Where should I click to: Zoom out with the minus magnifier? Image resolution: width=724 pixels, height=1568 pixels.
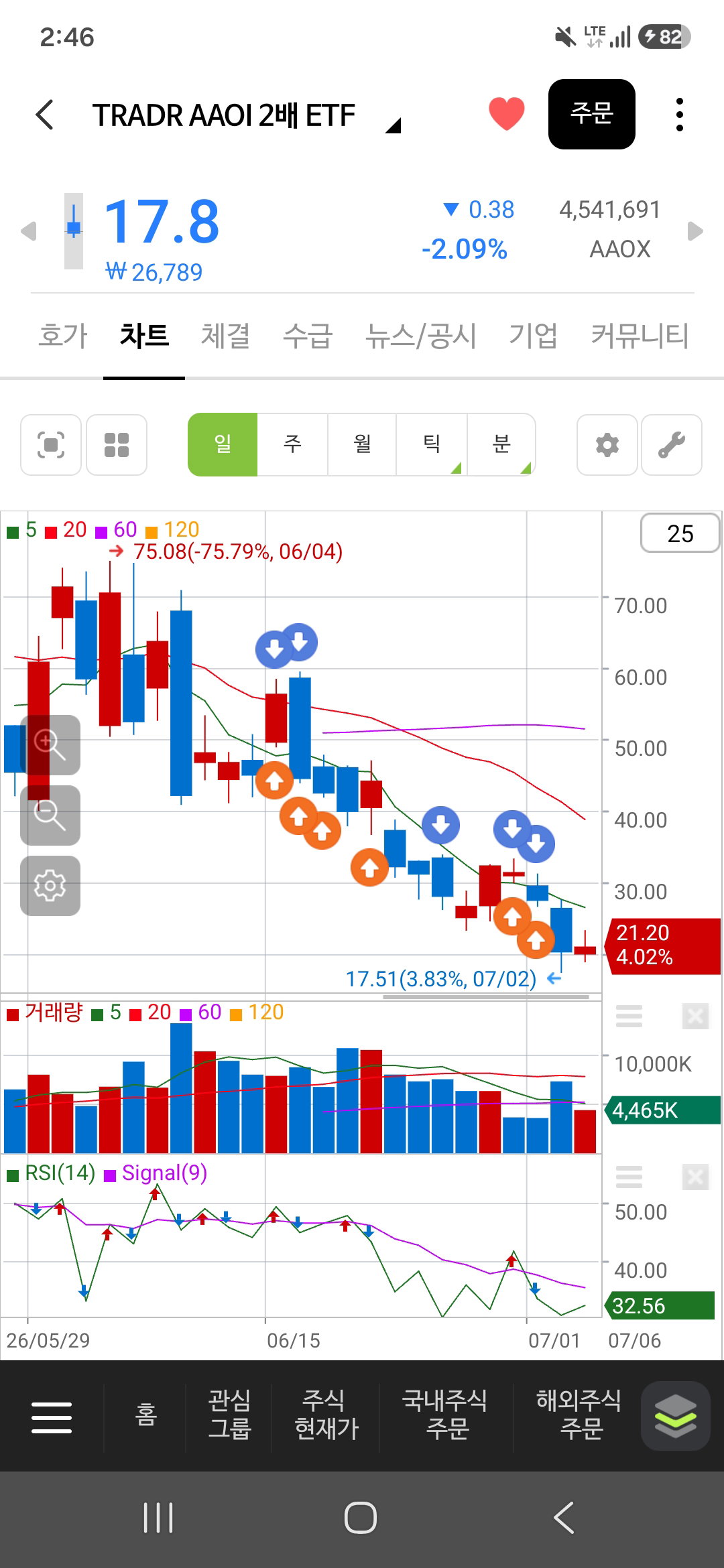click(50, 815)
